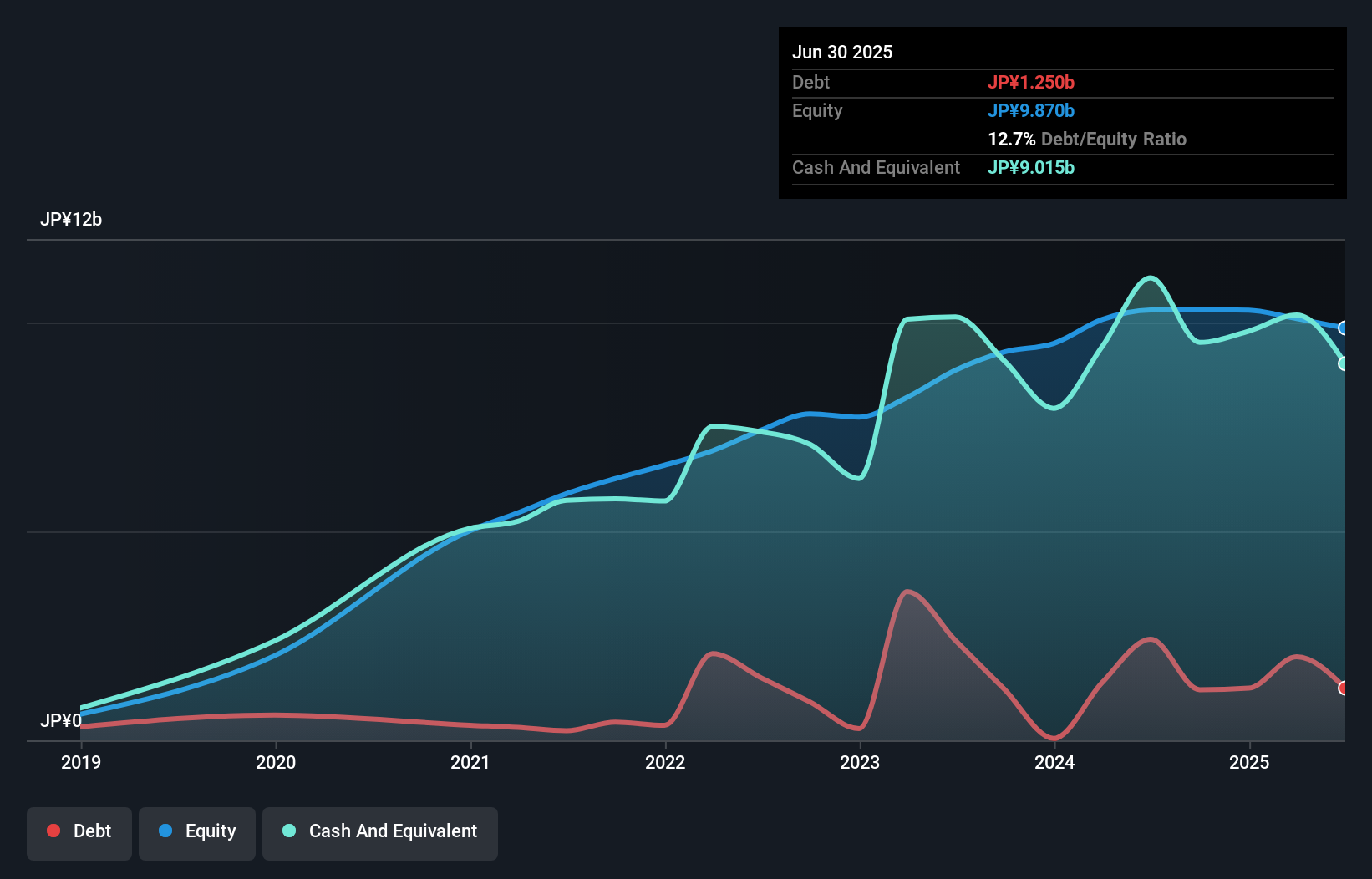Click the 12.7% Debt/Equity Ratio text
This screenshot has height=879, width=1372.
pos(1086,140)
